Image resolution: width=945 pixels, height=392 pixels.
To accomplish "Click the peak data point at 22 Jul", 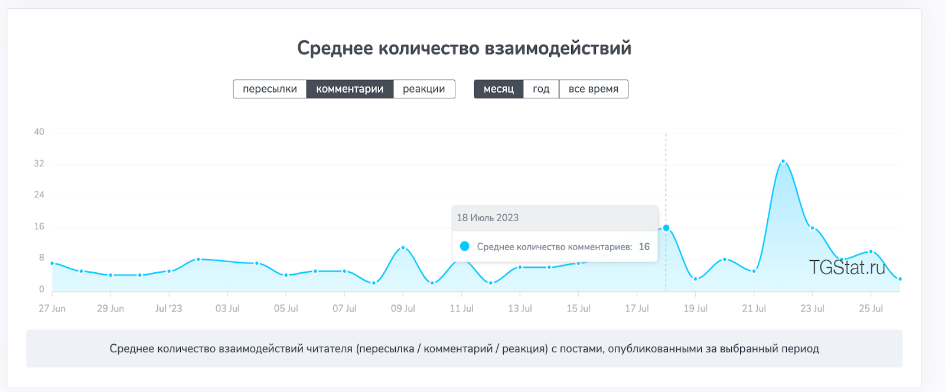I will tap(783, 162).
